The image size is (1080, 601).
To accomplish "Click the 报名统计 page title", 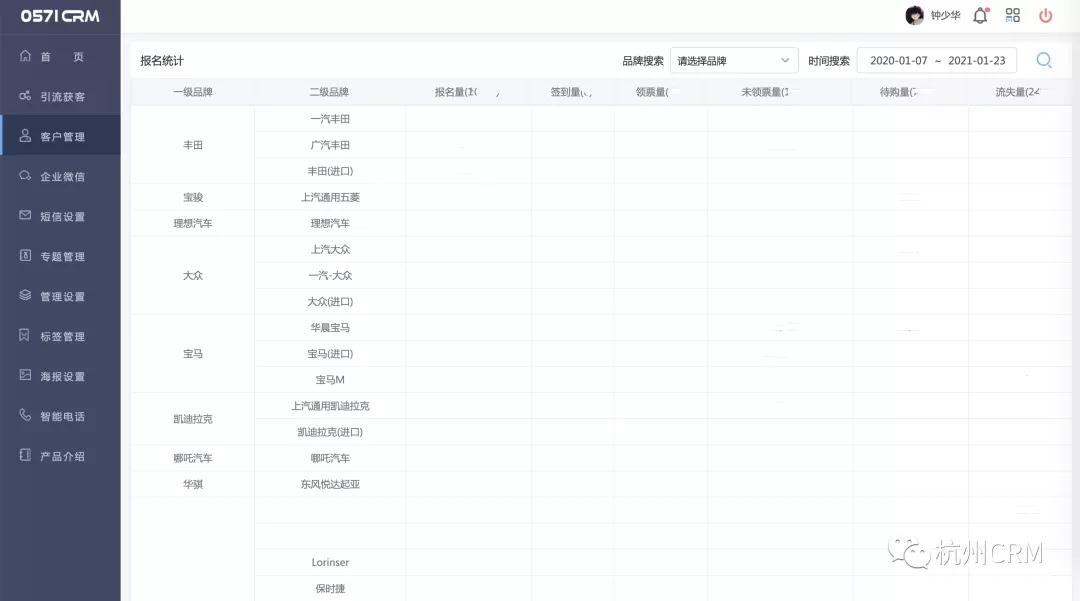I will [x=162, y=61].
